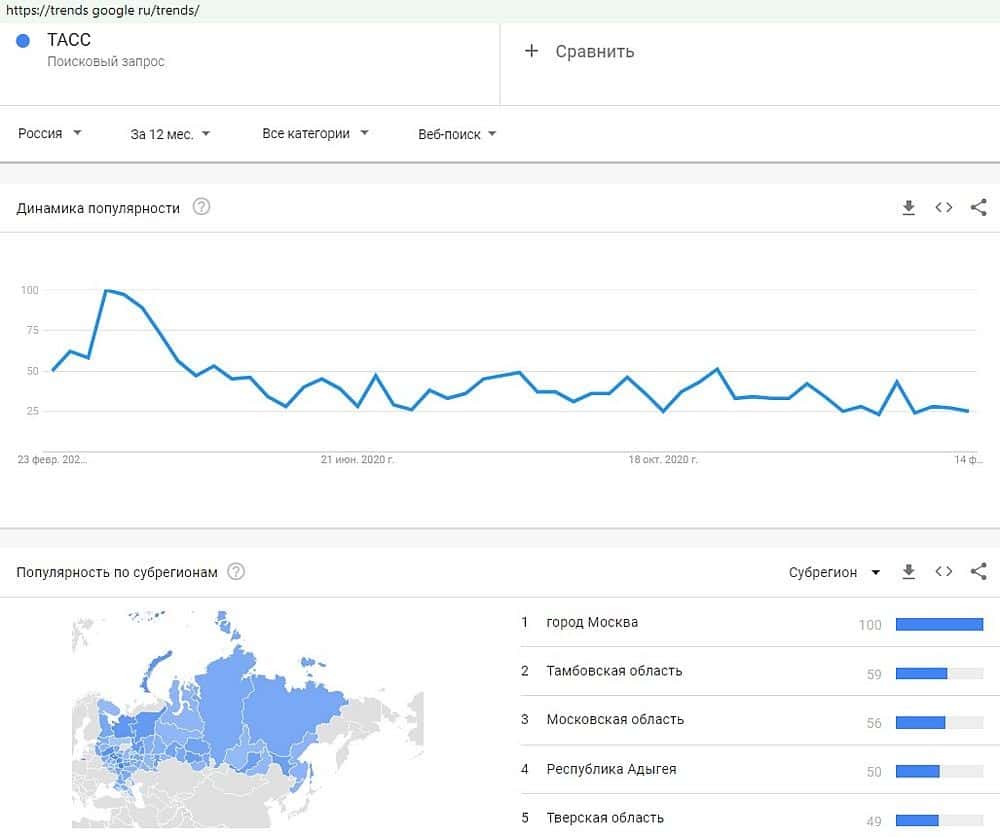The width and height of the screenshot is (1000, 837).
Task: Click the plus icon to add comparison
Action: pos(531,51)
